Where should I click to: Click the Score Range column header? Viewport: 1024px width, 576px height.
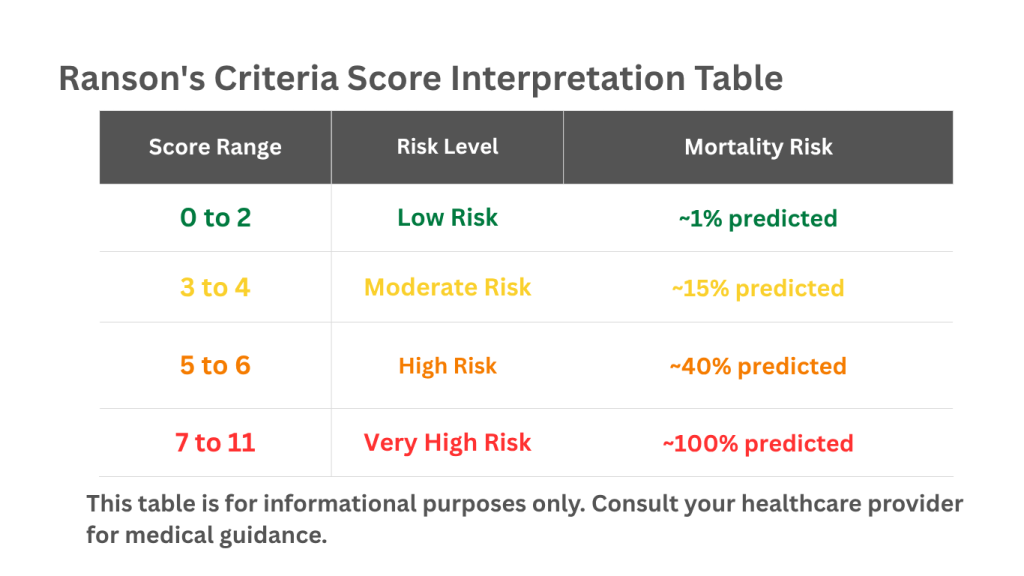point(215,147)
